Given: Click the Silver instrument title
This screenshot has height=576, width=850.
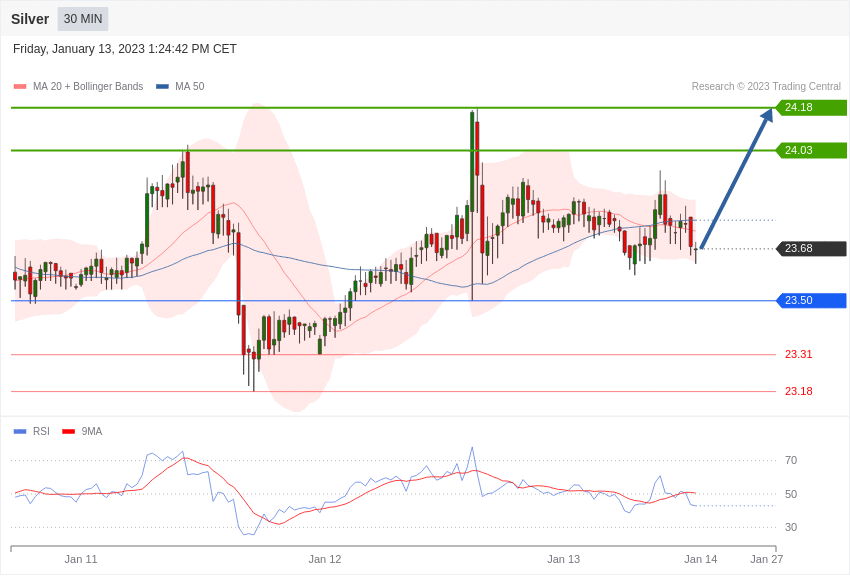Looking at the screenshot, I should tap(30, 19).
